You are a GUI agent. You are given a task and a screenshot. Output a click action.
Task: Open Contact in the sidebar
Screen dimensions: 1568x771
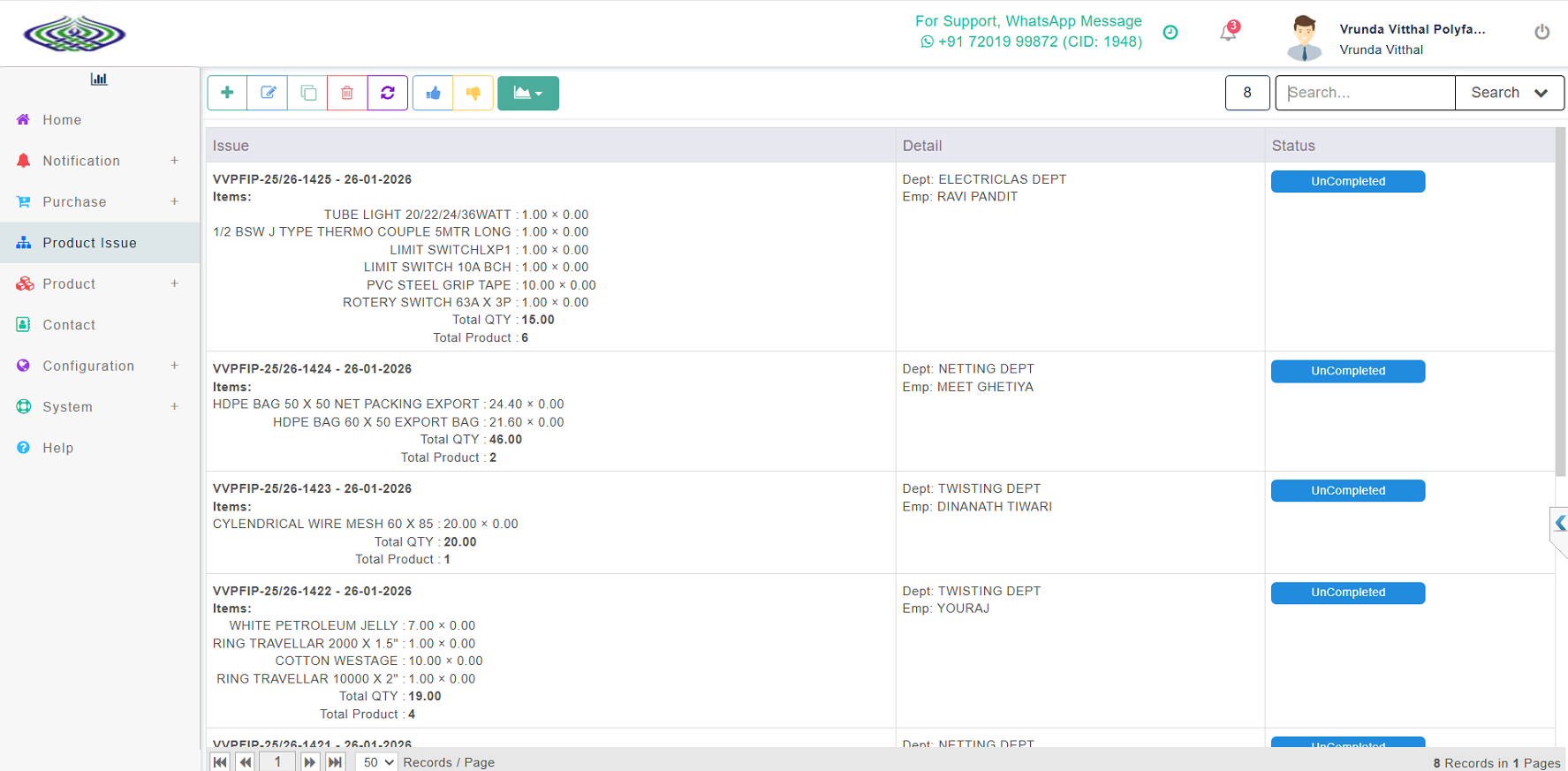click(69, 325)
